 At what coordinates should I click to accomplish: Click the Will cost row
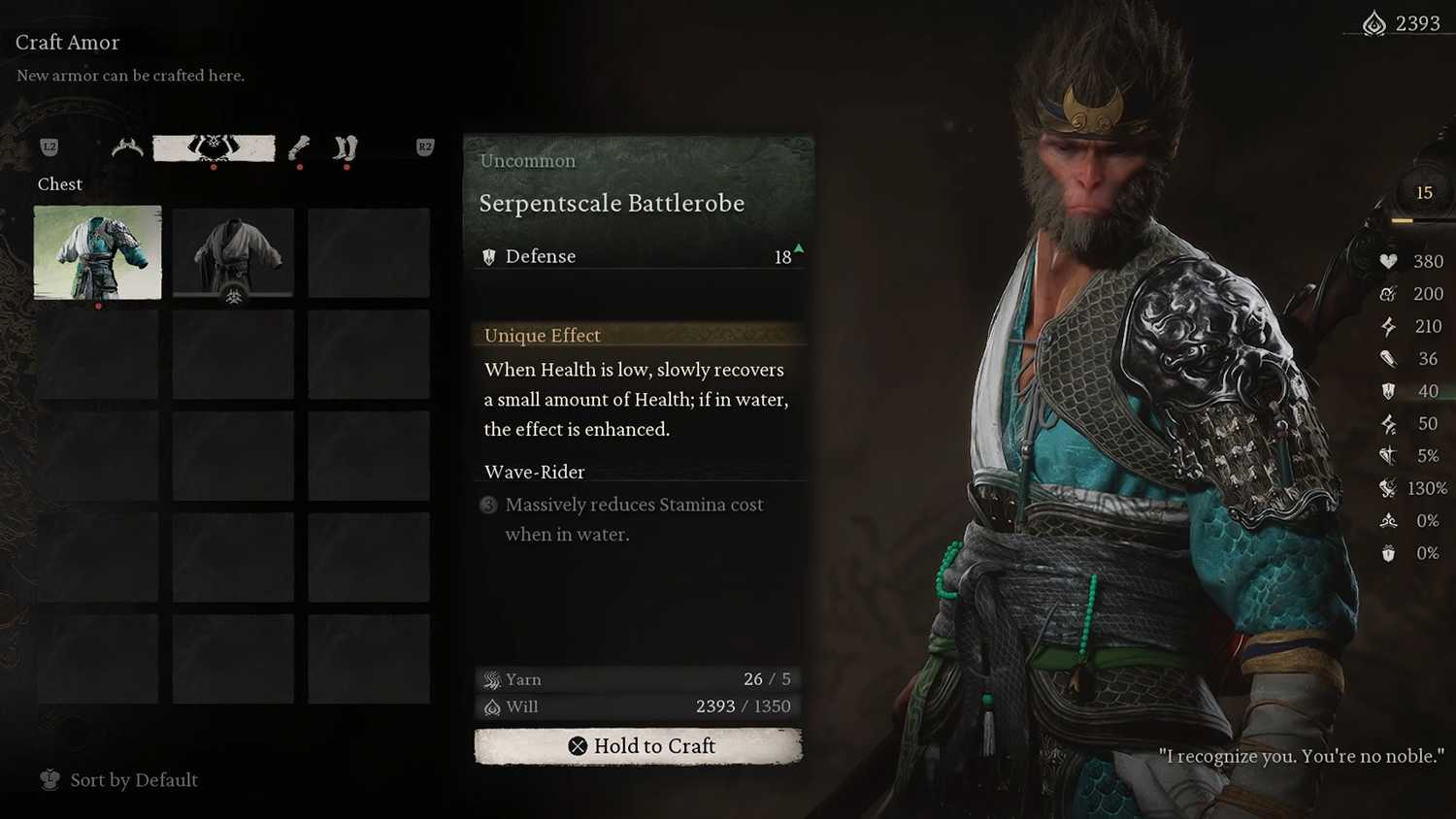(x=639, y=706)
